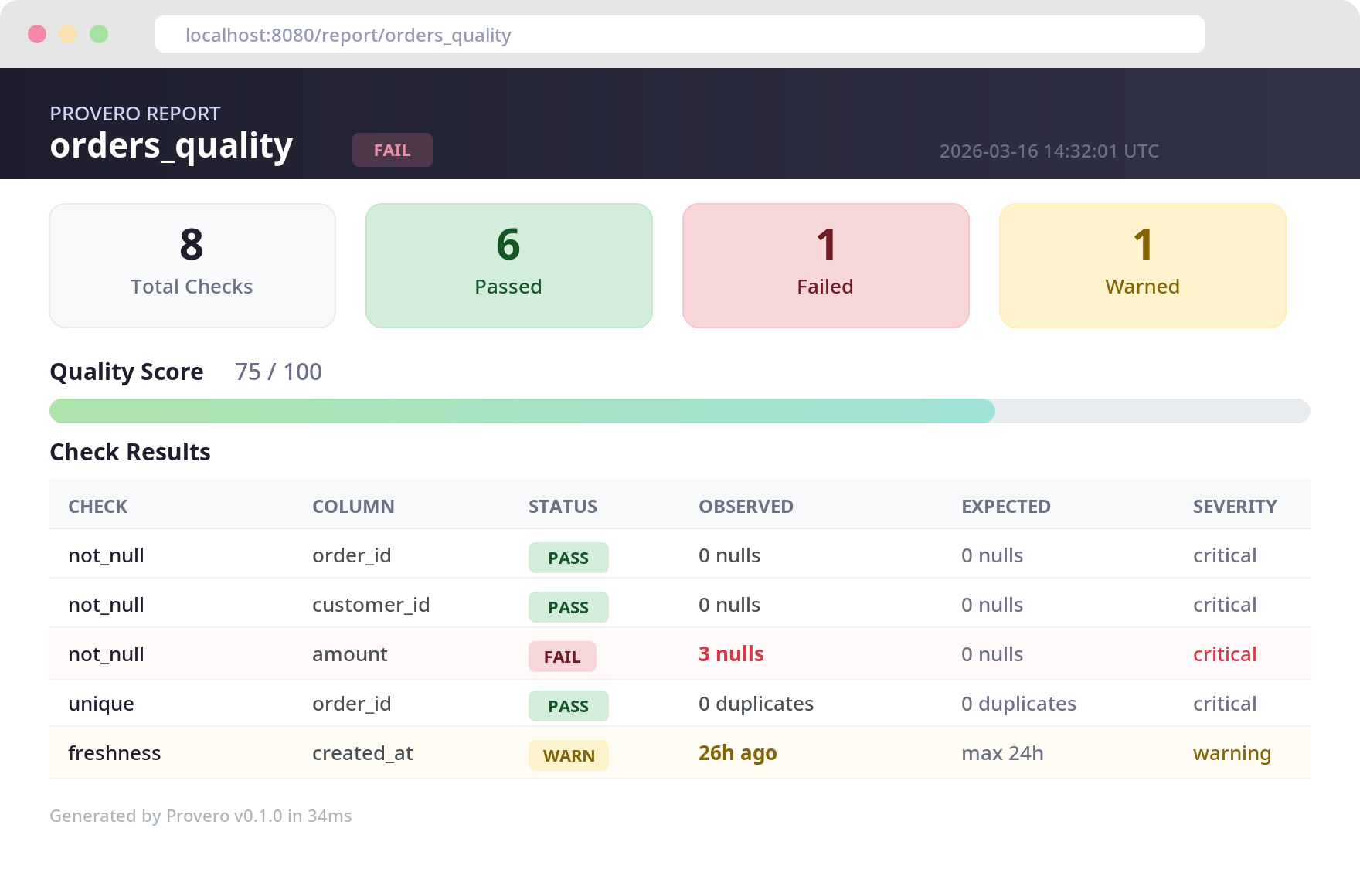The height and width of the screenshot is (896, 1360).
Task: Click the FAIL badge on the amount row
Action: point(562,657)
